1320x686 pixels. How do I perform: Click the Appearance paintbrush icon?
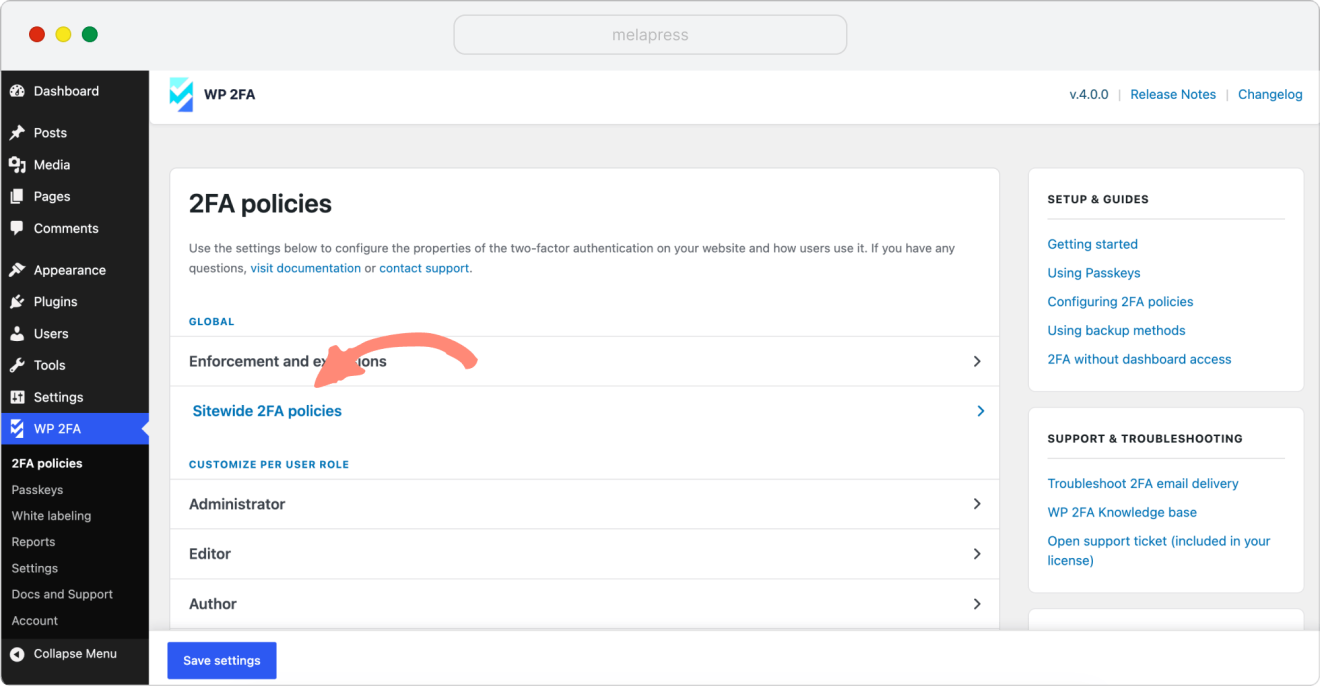pos(17,270)
